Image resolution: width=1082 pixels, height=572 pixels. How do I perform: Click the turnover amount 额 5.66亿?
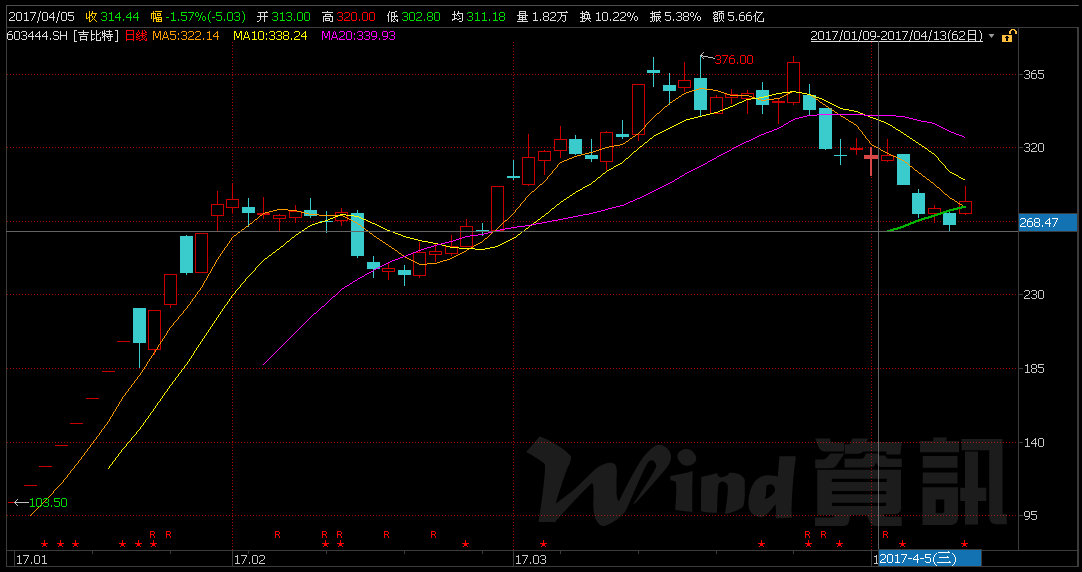[738, 17]
